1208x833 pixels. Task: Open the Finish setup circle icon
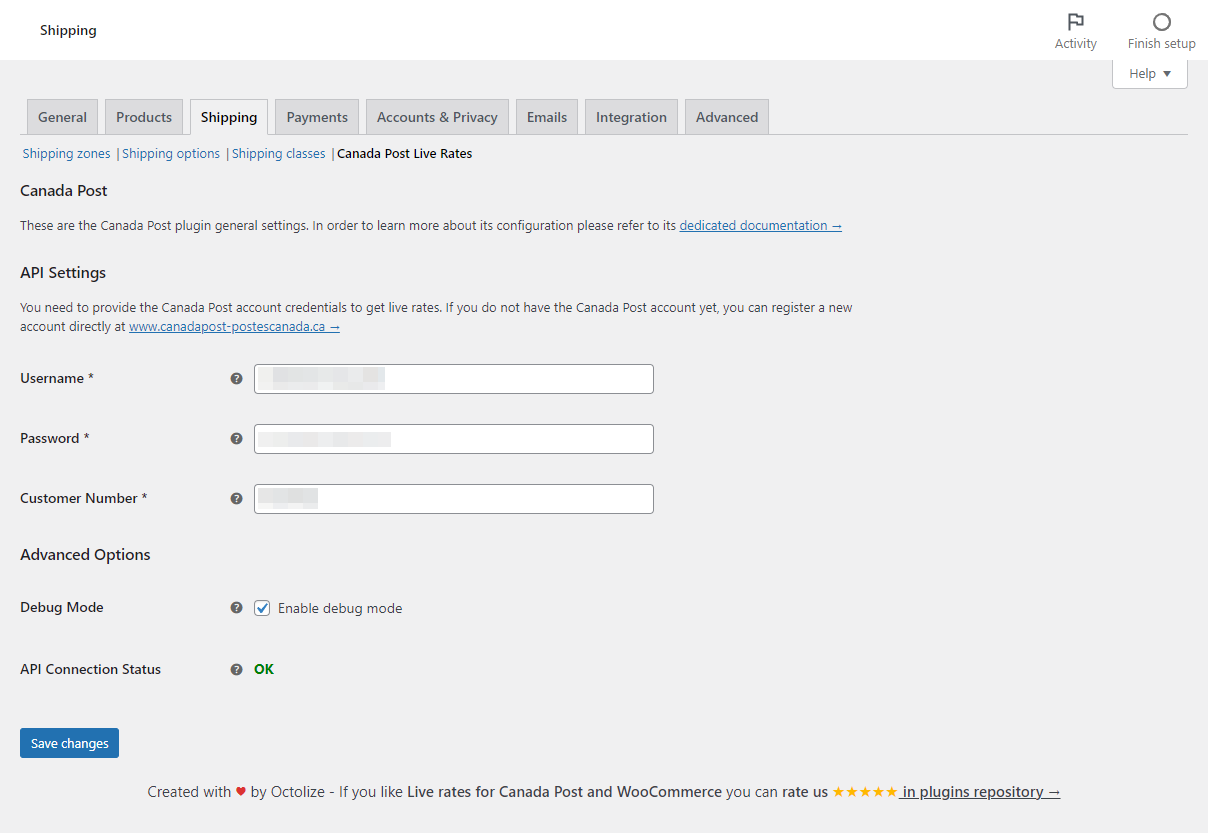(1161, 22)
